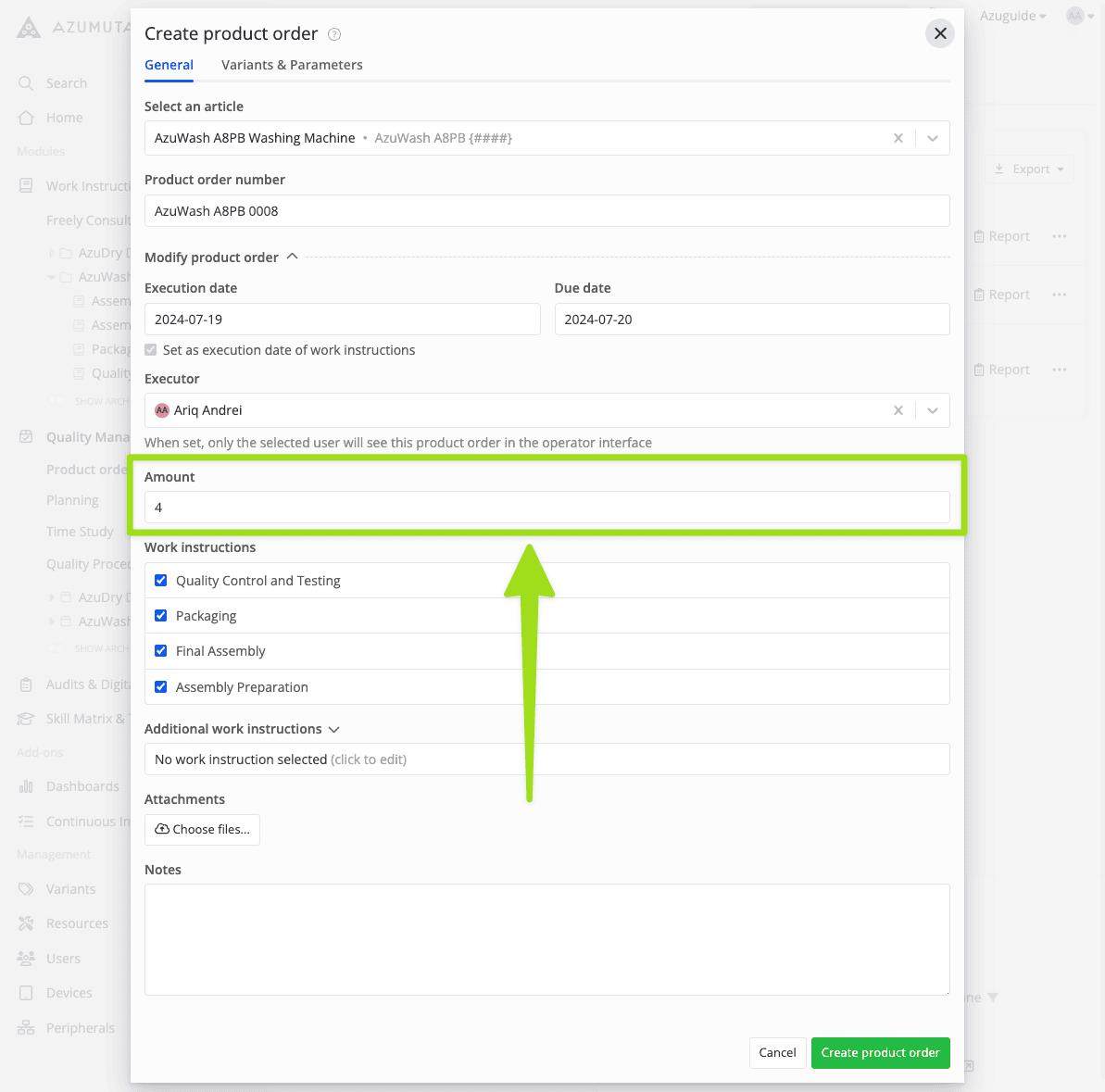
Task: Clear the Ariq Andrei executor selection
Action: pos(898,410)
